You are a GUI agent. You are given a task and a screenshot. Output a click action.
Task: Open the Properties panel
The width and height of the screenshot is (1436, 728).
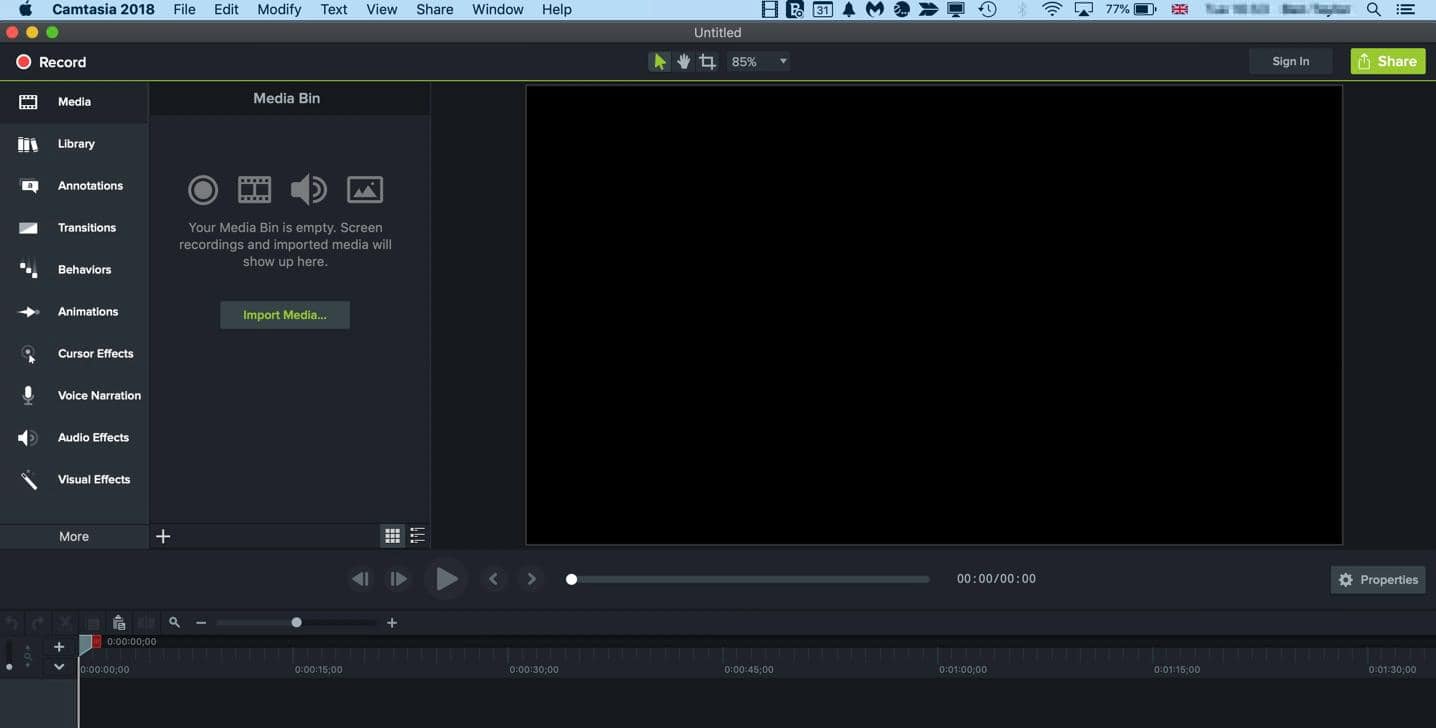(1378, 580)
